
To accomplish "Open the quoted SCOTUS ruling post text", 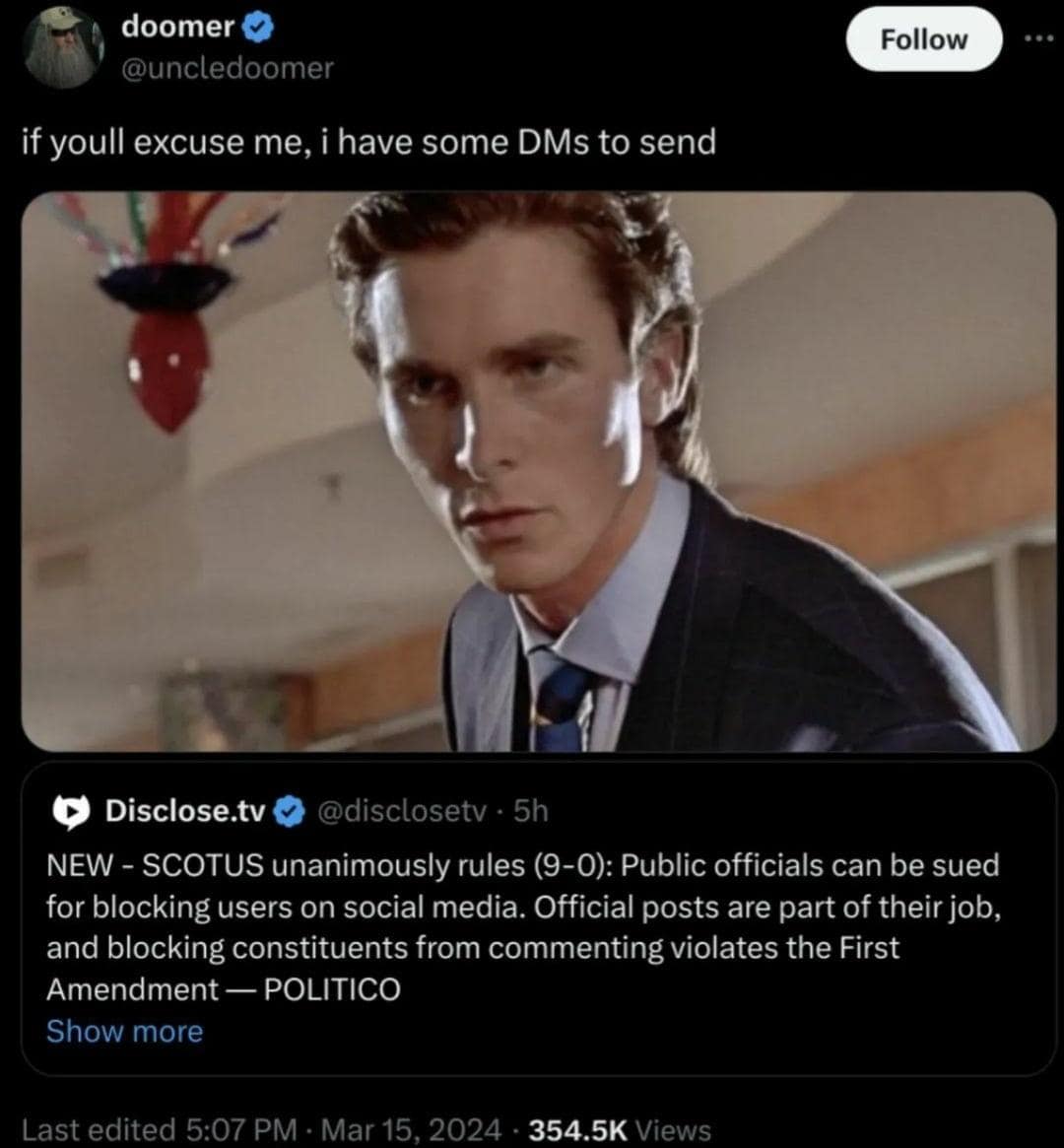I will pyautogui.click(x=523, y=927).
